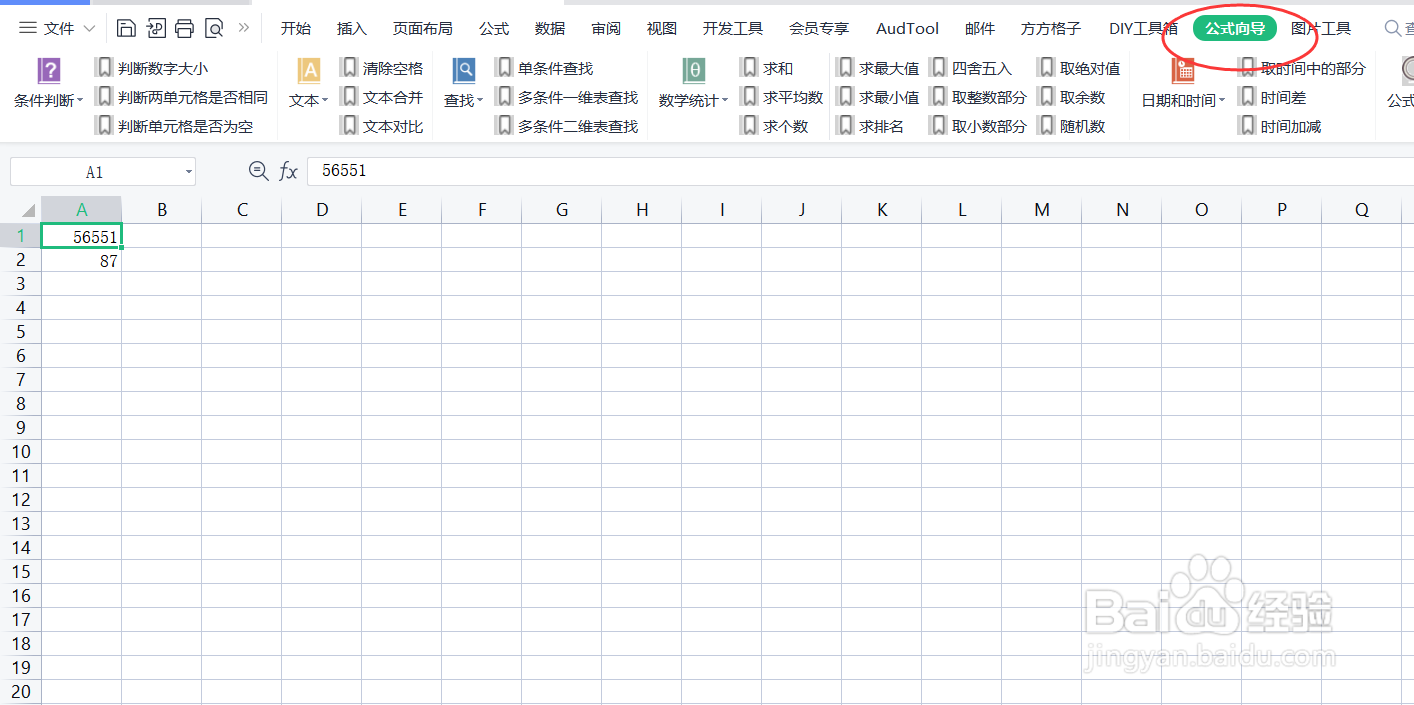
Task: Open the 页面布局 tab
Action: tap(422, 28)
